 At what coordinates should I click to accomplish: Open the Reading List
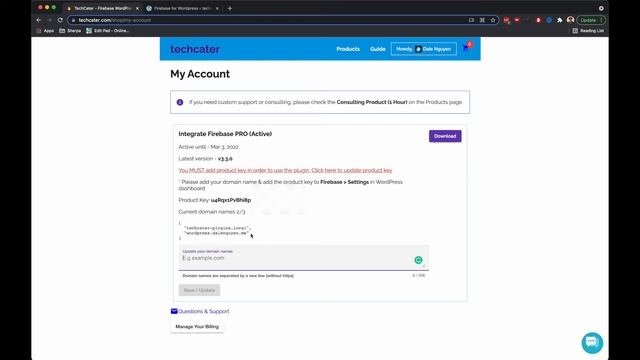(588, 31)
